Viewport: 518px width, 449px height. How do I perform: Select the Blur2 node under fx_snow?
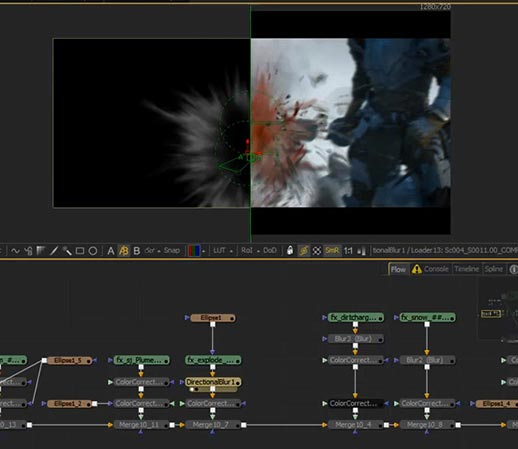point(427,360)
